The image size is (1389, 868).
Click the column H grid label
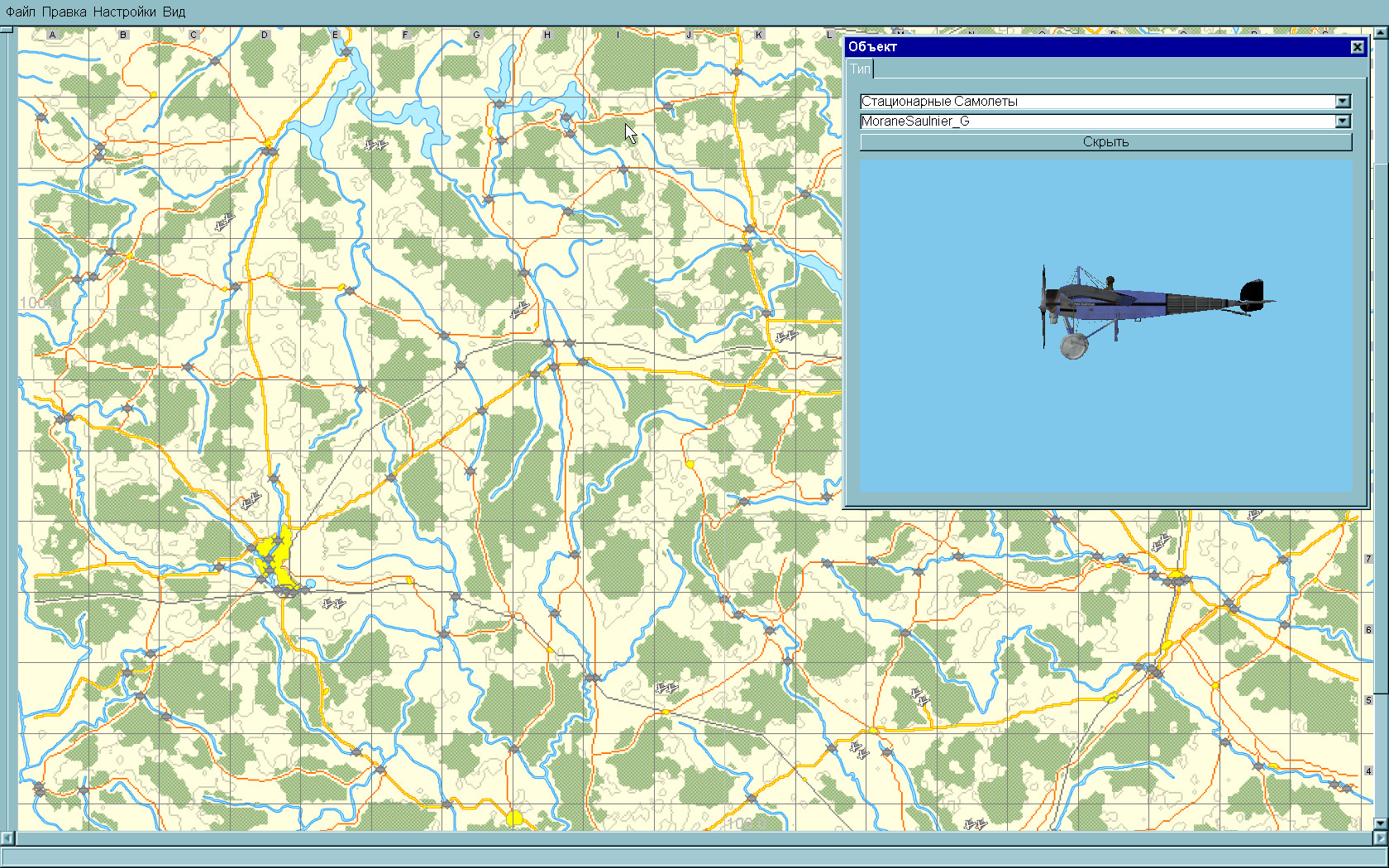[x=547, y=35]
